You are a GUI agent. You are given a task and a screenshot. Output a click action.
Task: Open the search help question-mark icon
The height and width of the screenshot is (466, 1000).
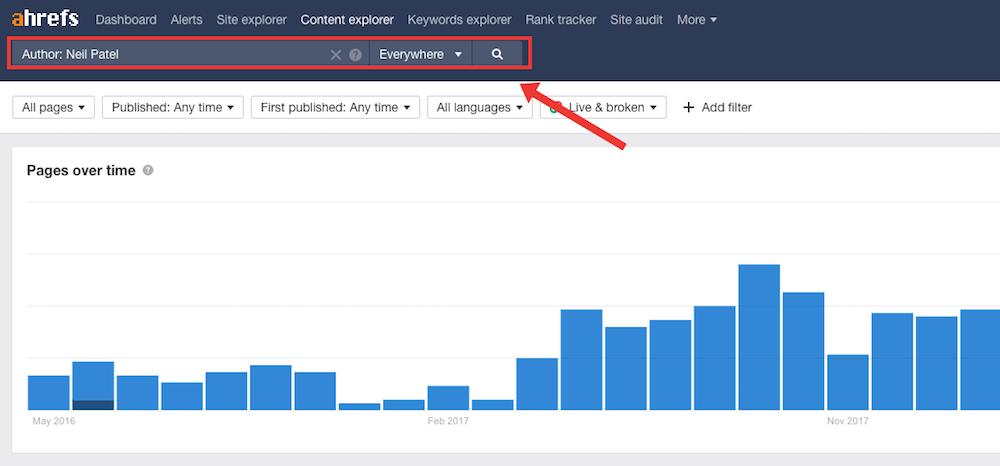pyautogui.click(x=355, y=55)
